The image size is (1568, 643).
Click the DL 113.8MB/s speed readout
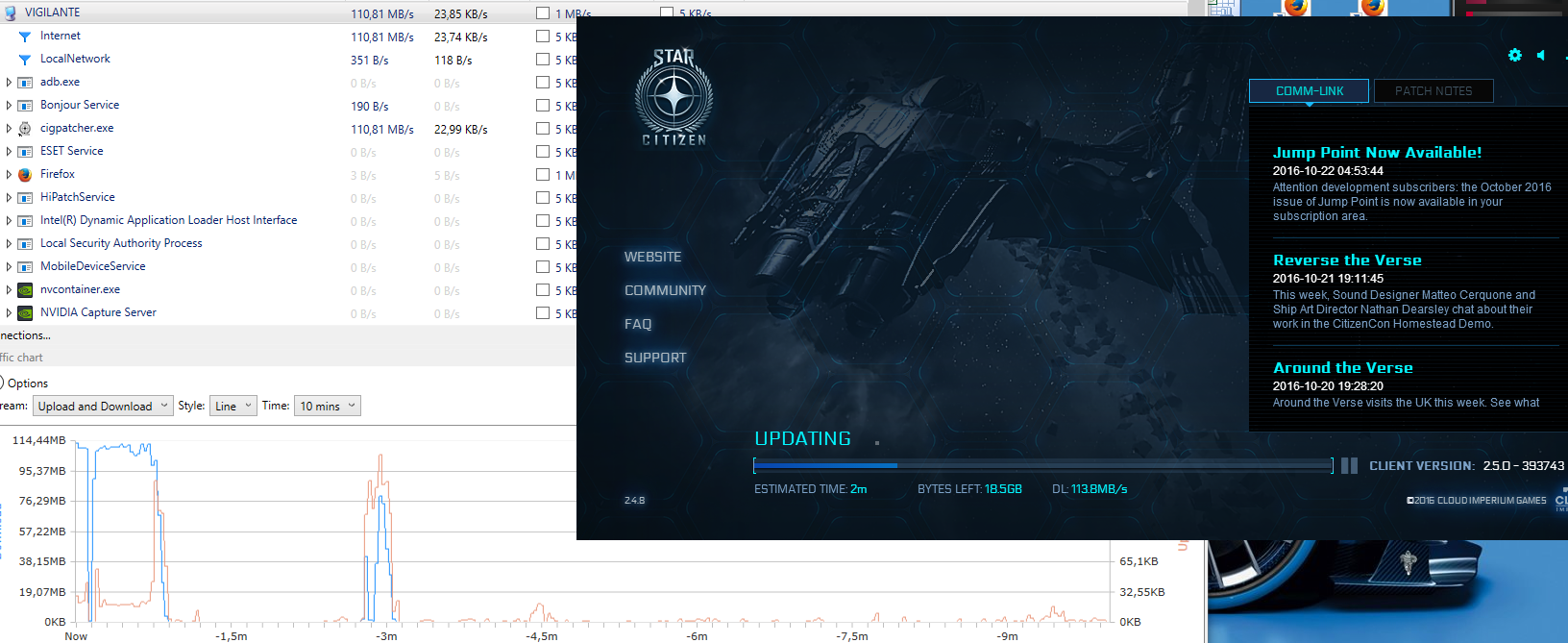[1090, 489]
